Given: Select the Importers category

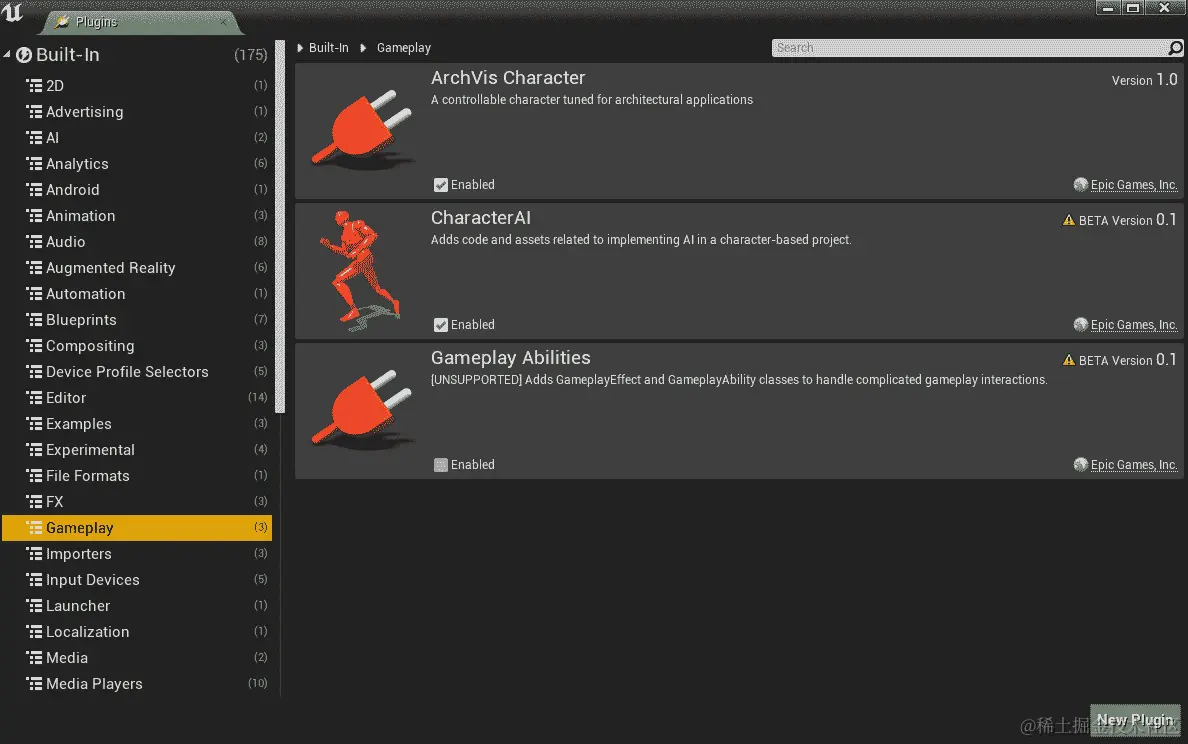Looking at the screenshot, I should pos(136,554).
